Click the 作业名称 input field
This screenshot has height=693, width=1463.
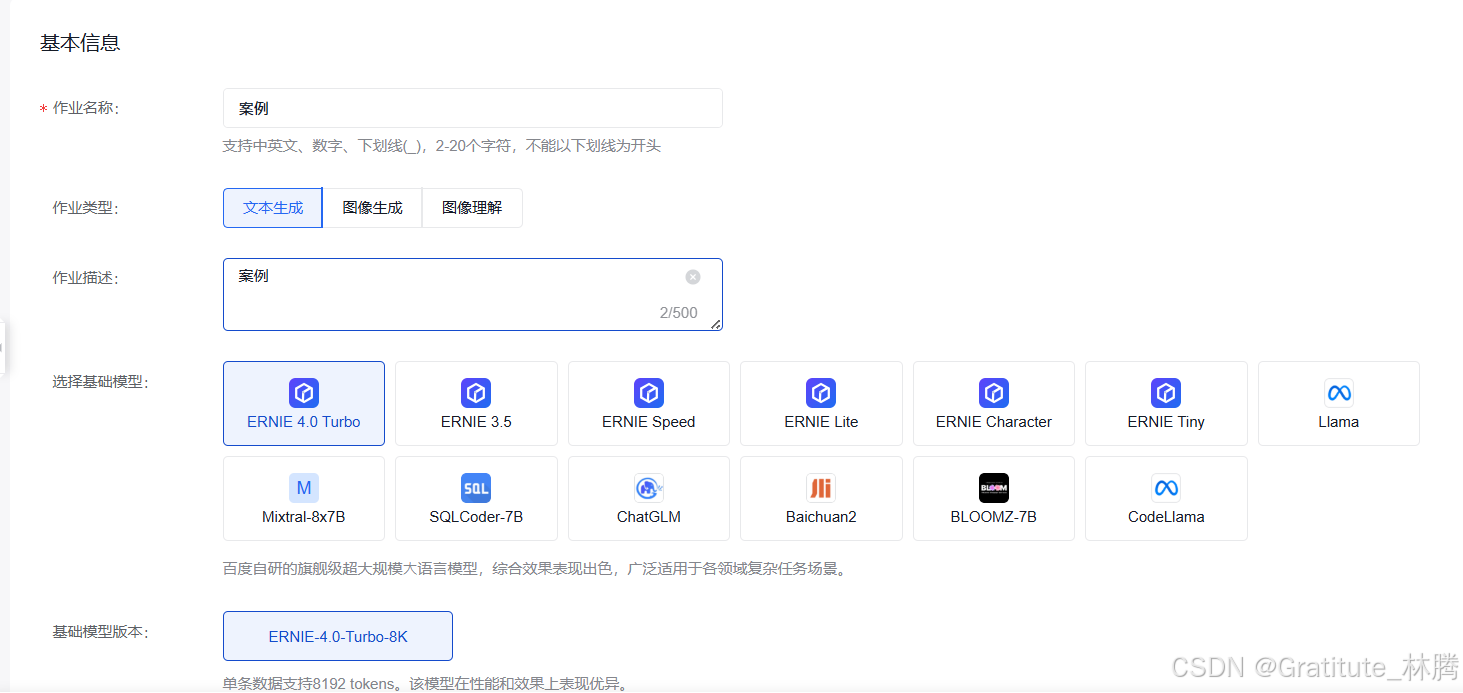click(x=473, y=108)
